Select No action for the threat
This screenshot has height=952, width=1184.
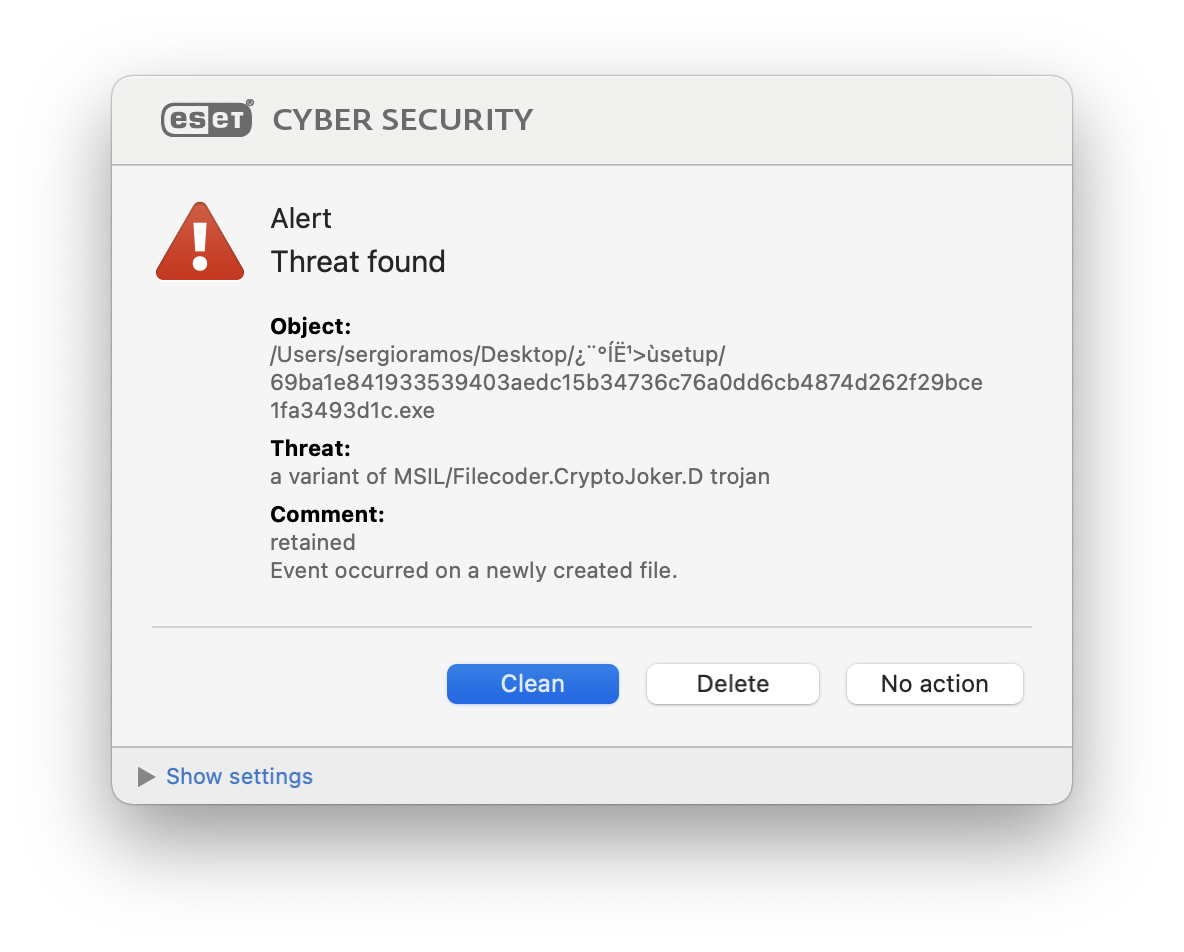click(935, 684)
